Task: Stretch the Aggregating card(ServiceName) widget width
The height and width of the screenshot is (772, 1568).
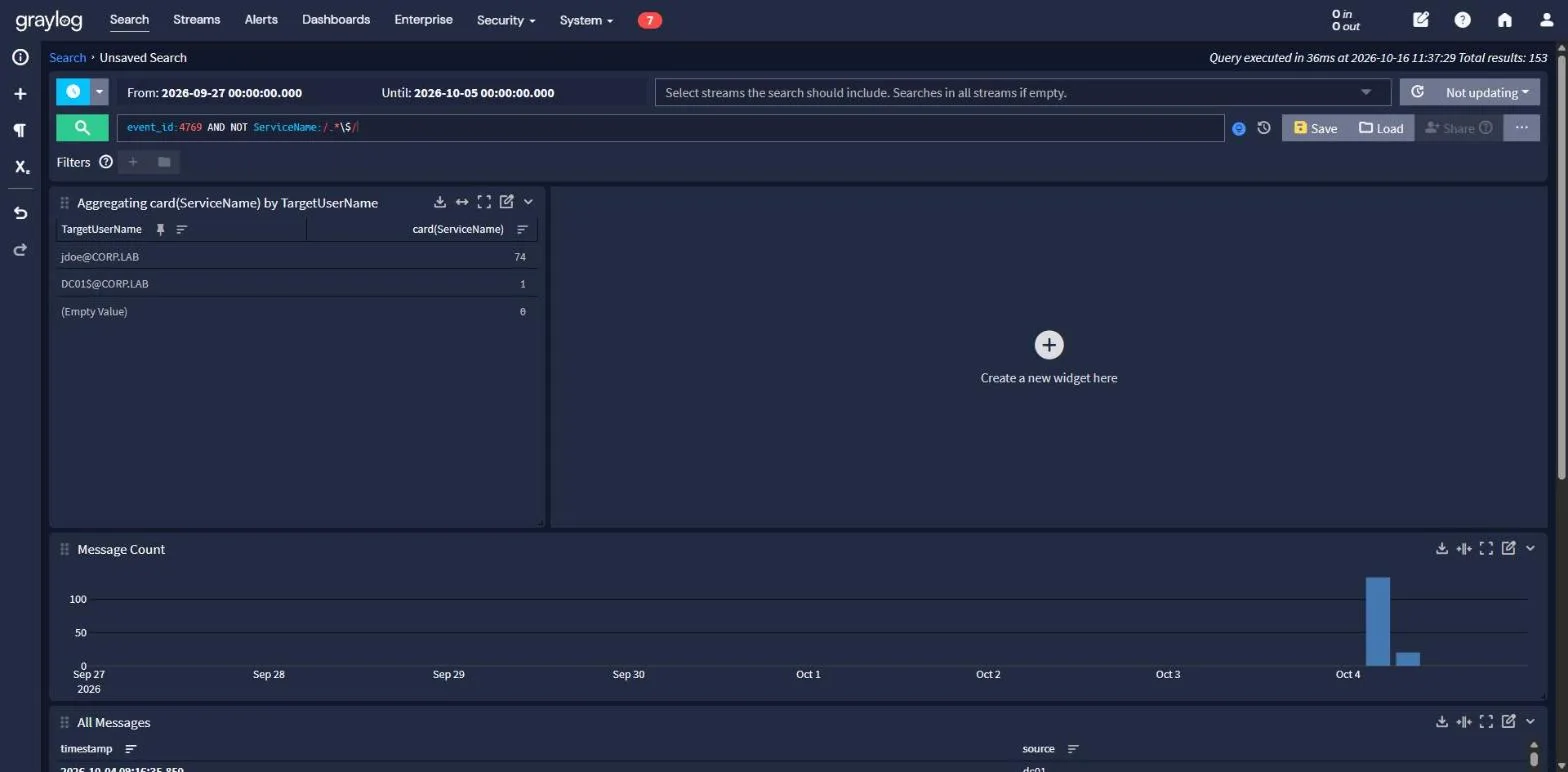Action: 462,202
